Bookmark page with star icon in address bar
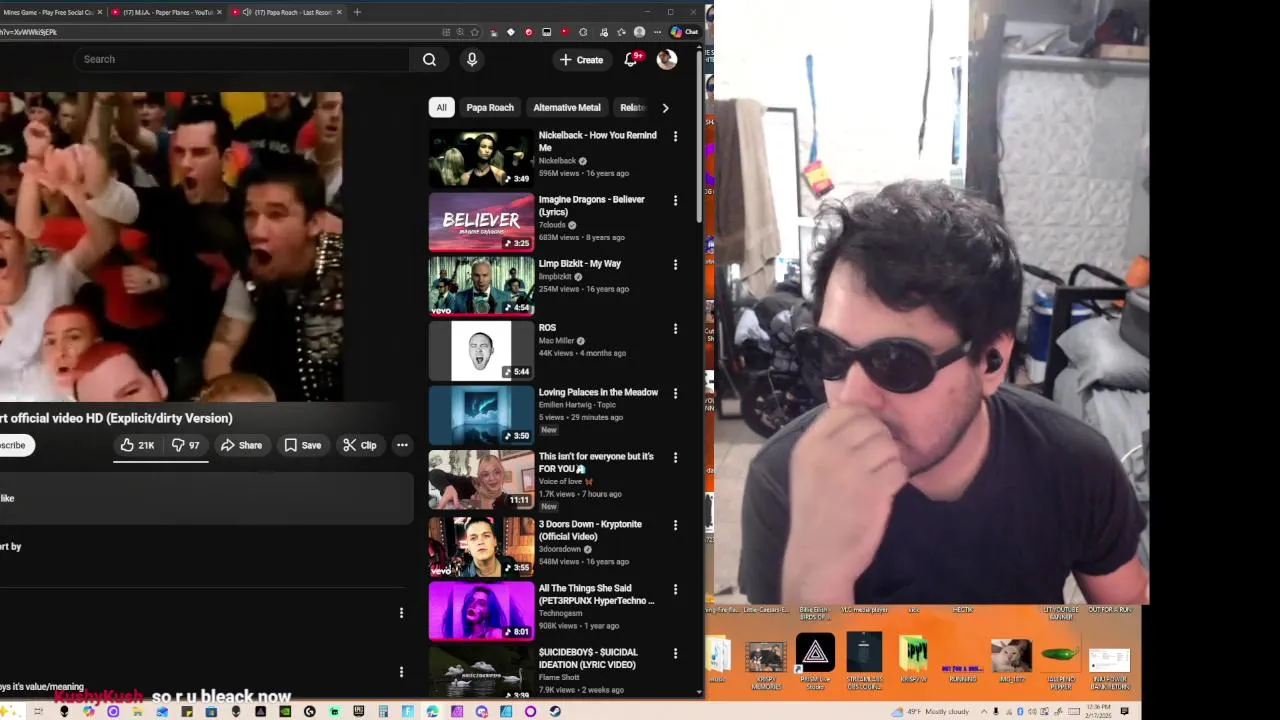1280x720 pixels. [x=474, y=32]
